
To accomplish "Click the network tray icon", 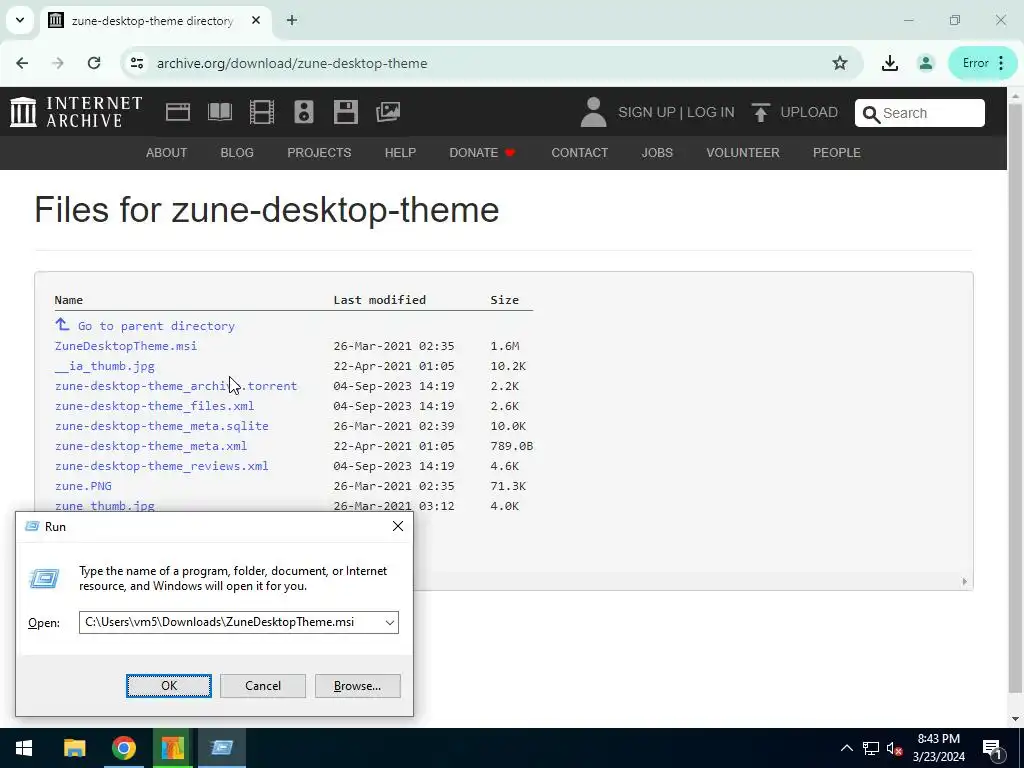I will click(x=871, y=748).
